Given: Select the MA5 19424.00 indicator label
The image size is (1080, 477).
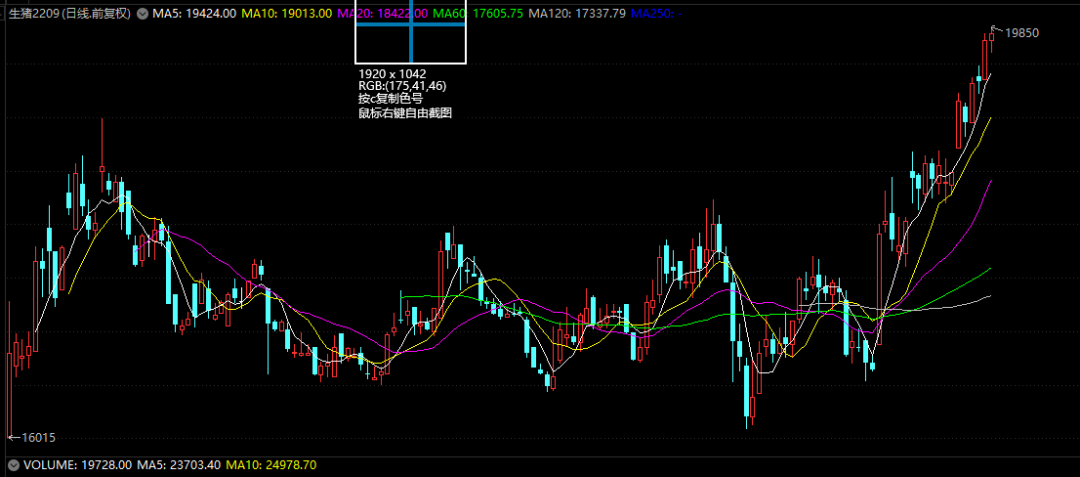Looking at the screenshot, I should tap(195, 13).
